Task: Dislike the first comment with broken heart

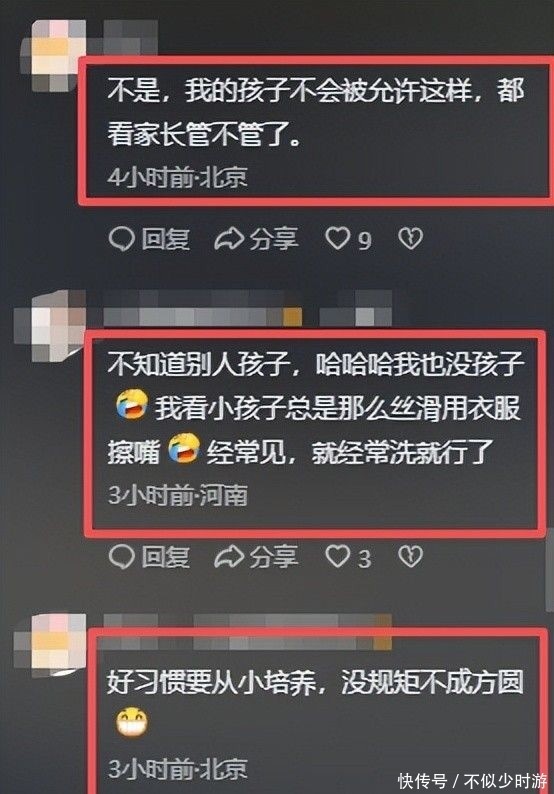Action: (410, 239)
